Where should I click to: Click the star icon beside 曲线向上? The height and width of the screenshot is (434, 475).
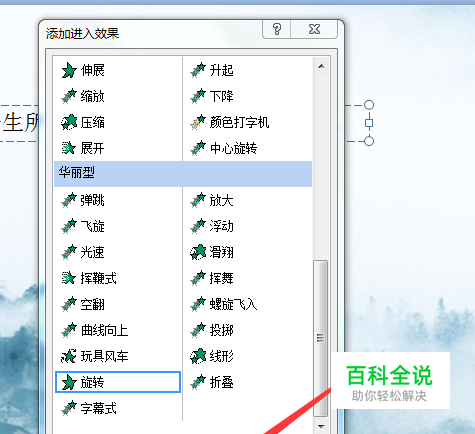[x=69, y=330]
